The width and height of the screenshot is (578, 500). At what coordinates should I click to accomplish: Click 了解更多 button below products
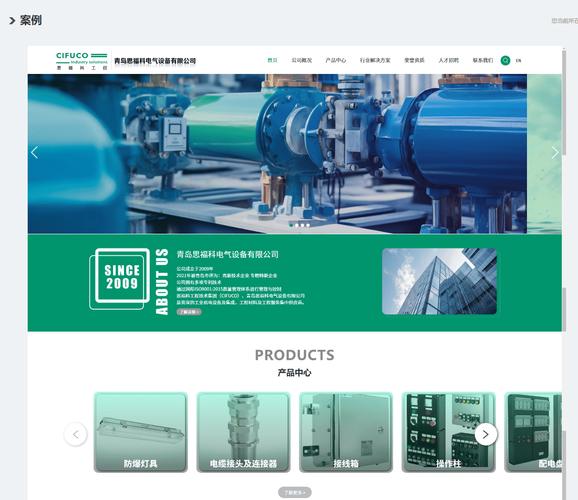pos(295,492)
